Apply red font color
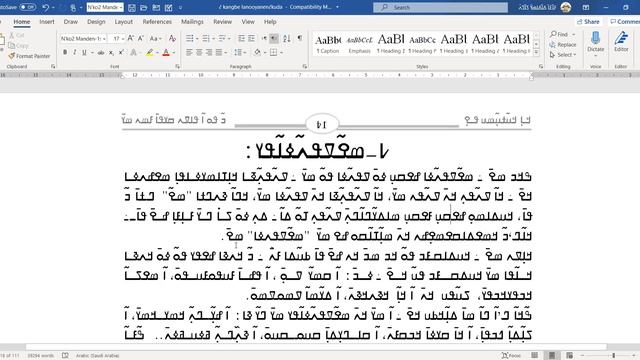The image size is (640, 360). coord(166,52)
